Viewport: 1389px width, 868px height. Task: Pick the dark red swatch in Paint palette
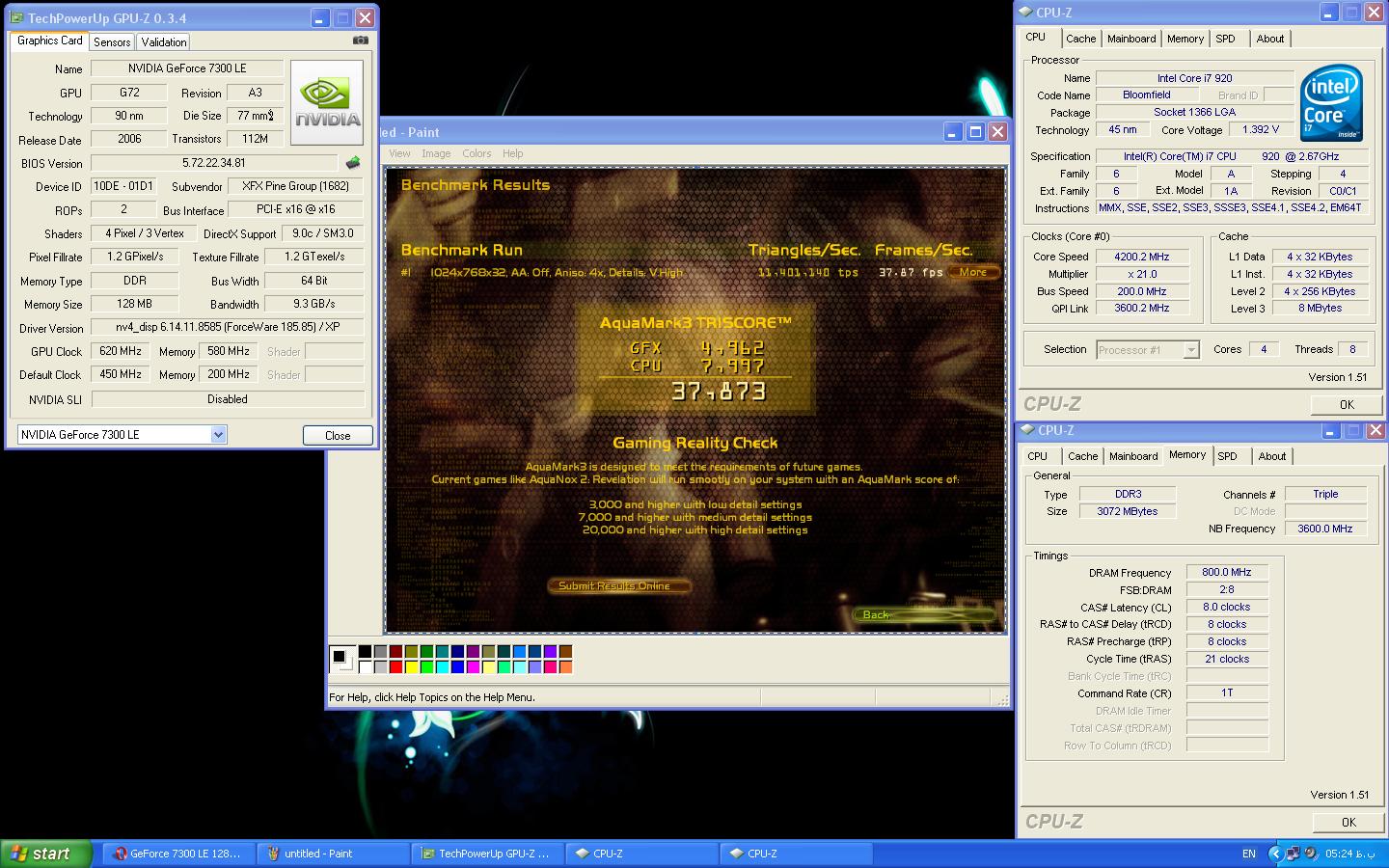[396, 653]
